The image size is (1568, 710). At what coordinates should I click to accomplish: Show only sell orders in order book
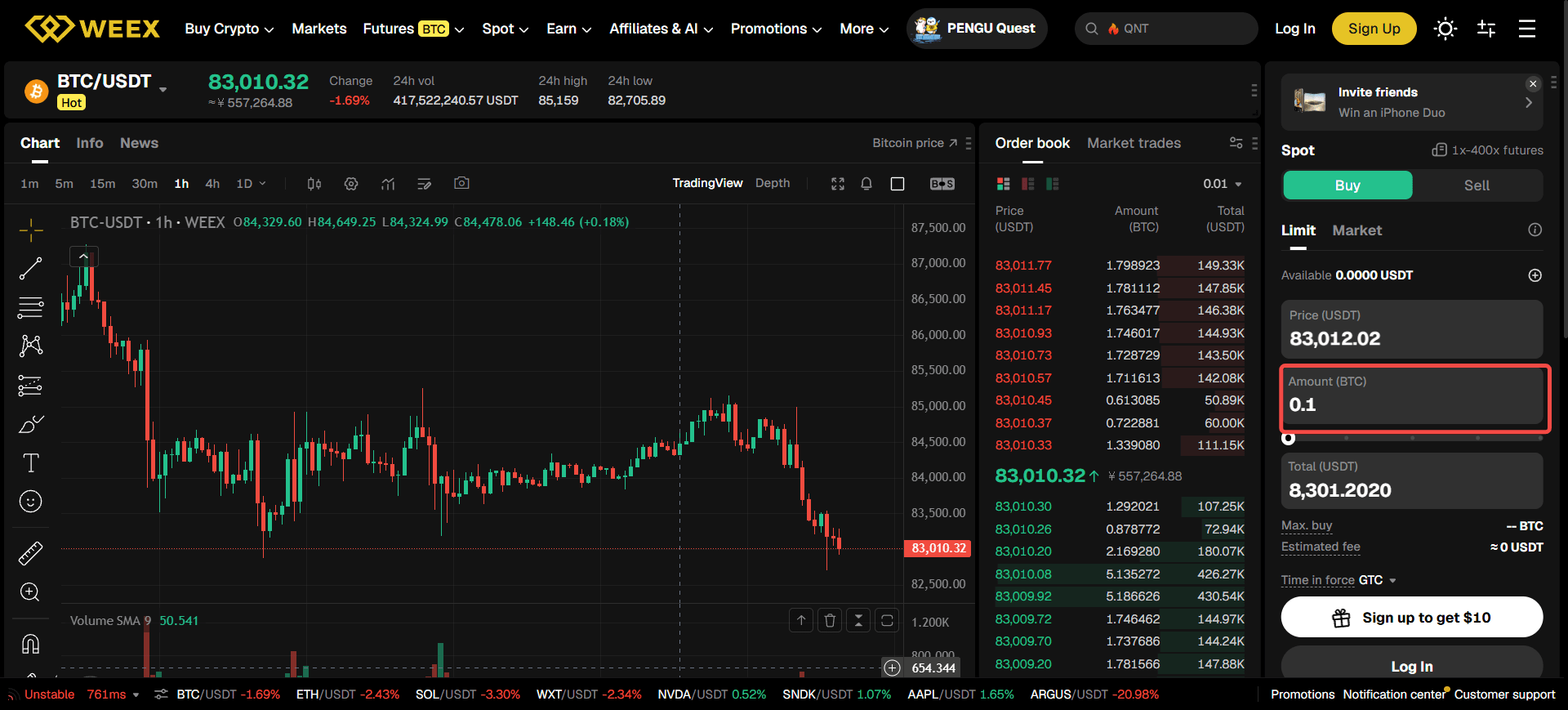(x=1028, y=184)
